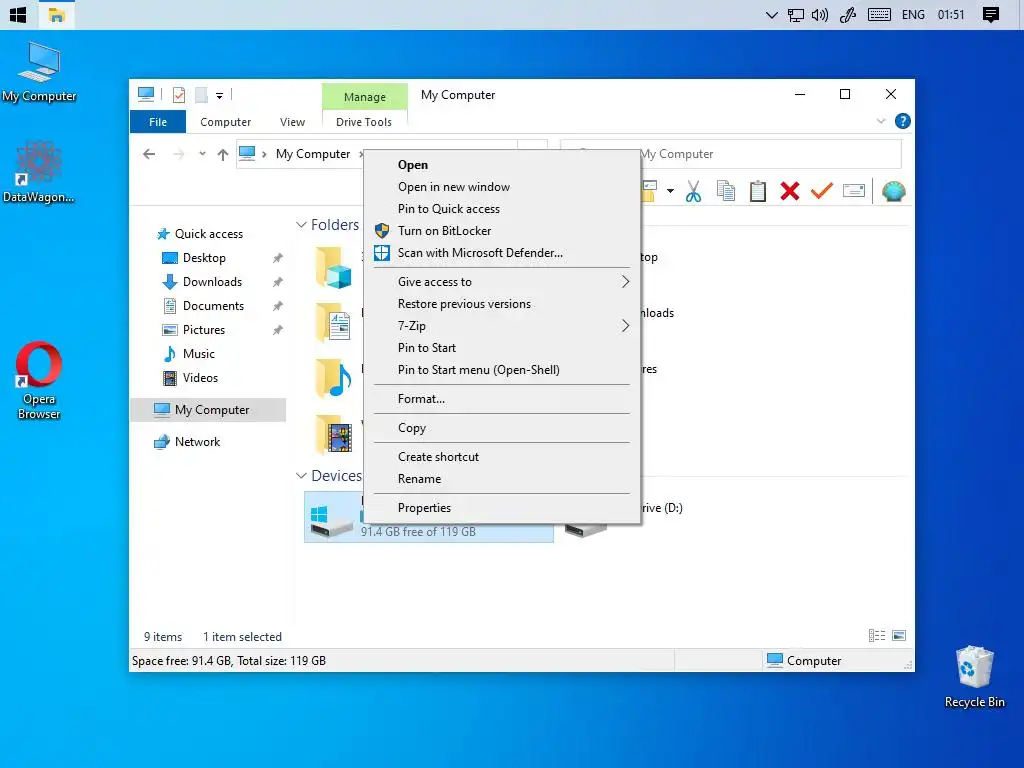The width and height of the screenshot is (1024, 768).
Task: Click the Paste clipboard toolbar icon
Action: (x=758, y=191)
